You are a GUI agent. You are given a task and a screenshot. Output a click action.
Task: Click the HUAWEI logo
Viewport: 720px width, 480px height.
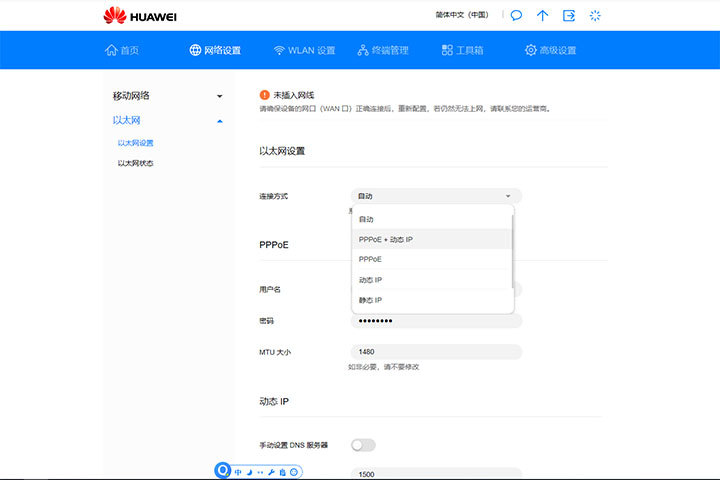point(140,15)
